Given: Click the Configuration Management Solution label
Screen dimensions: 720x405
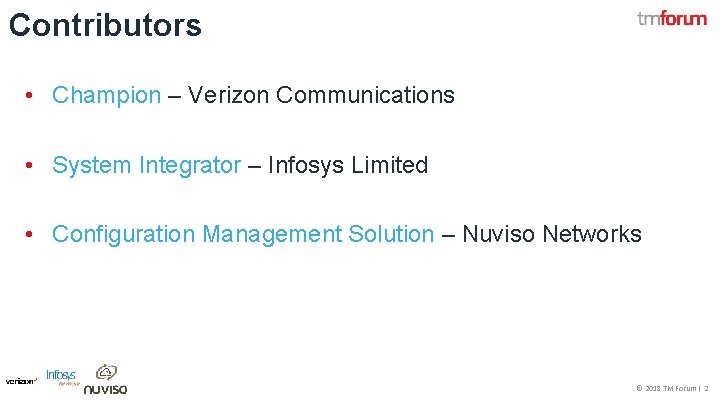Looking at the screenshot, I should (x=243, y=234).
